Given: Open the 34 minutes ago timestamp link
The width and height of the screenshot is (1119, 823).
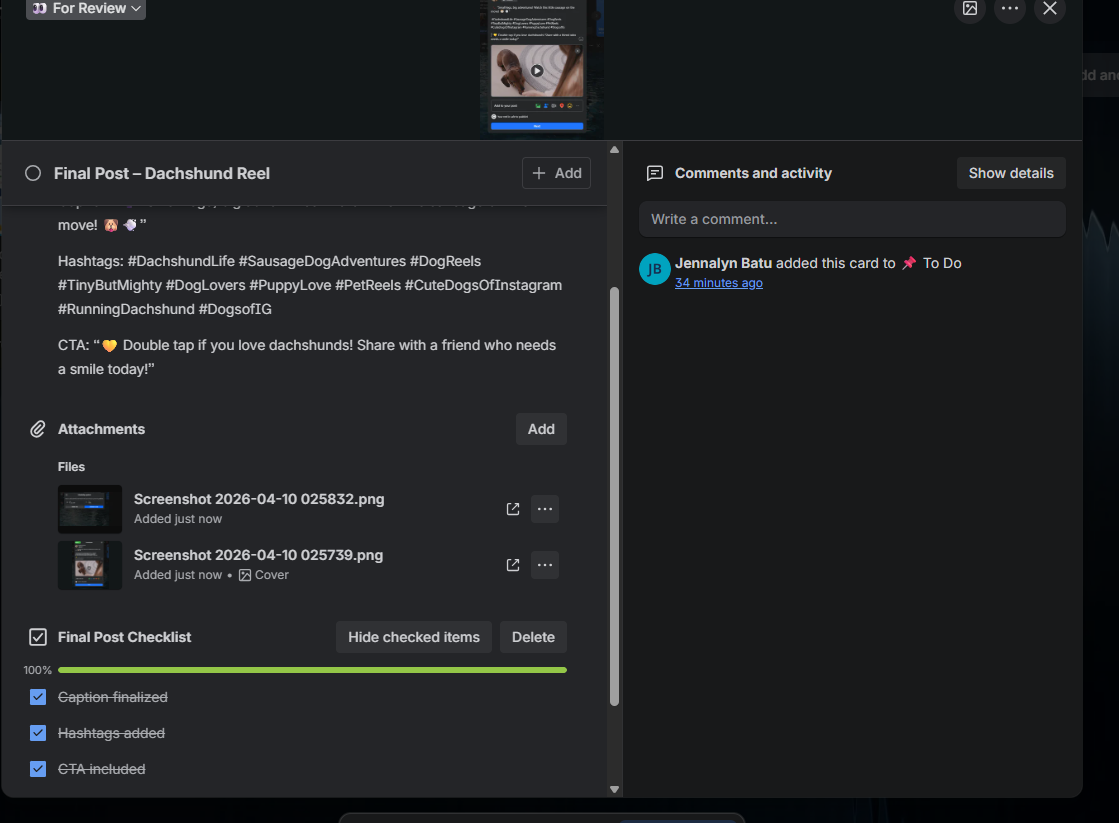Looking at the screenshot, I should (719, 283).
